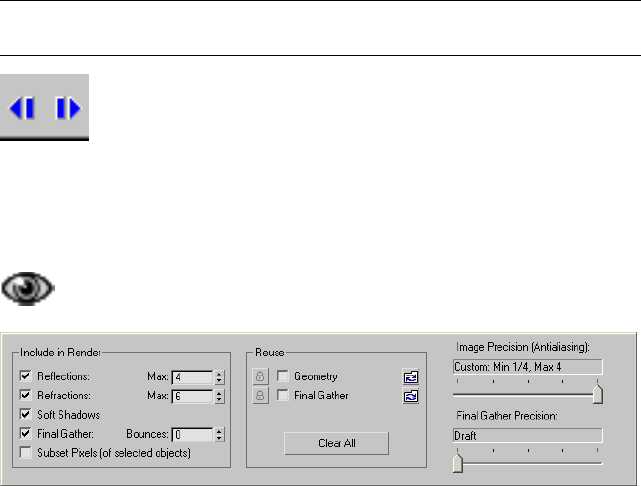
Task: Click the Reuse group label
Action: 269,352
